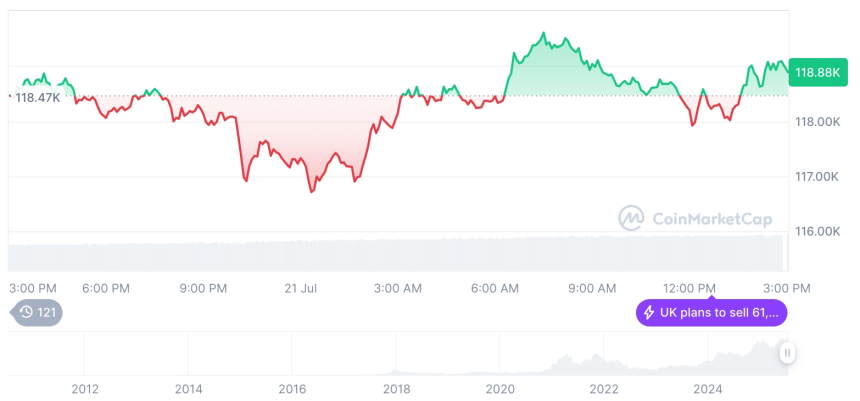The width and height of the screenshot is (860, 401).
Task: Click the 9:00 PM time axis label
Action: [x=203, y=289]
